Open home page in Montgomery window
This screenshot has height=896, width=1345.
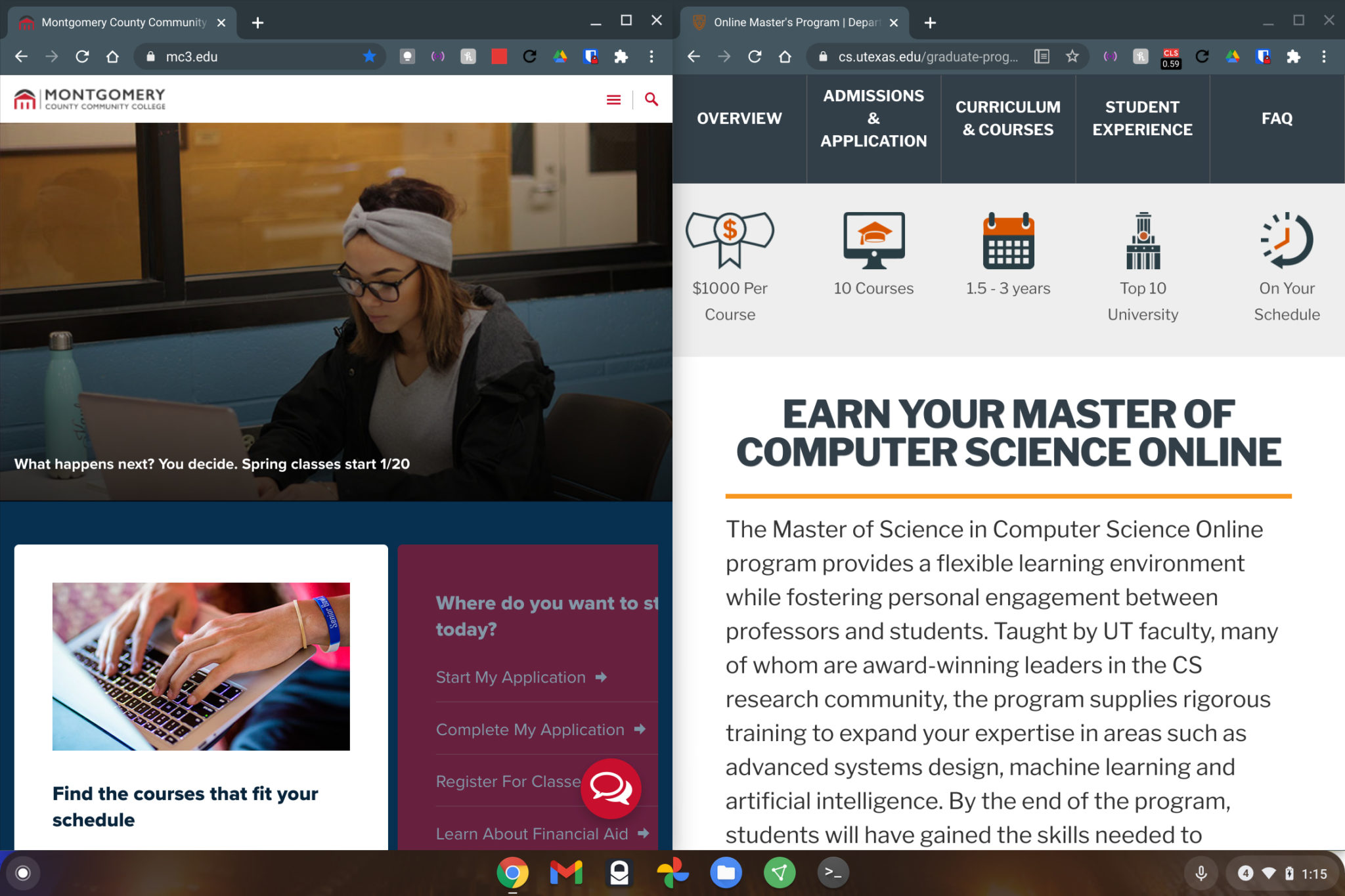(x=112, y=56)
